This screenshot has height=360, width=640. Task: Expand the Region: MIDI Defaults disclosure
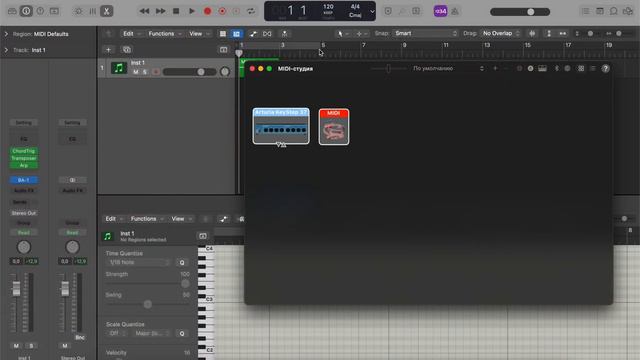pyautogui.click(x=6, y=34)
